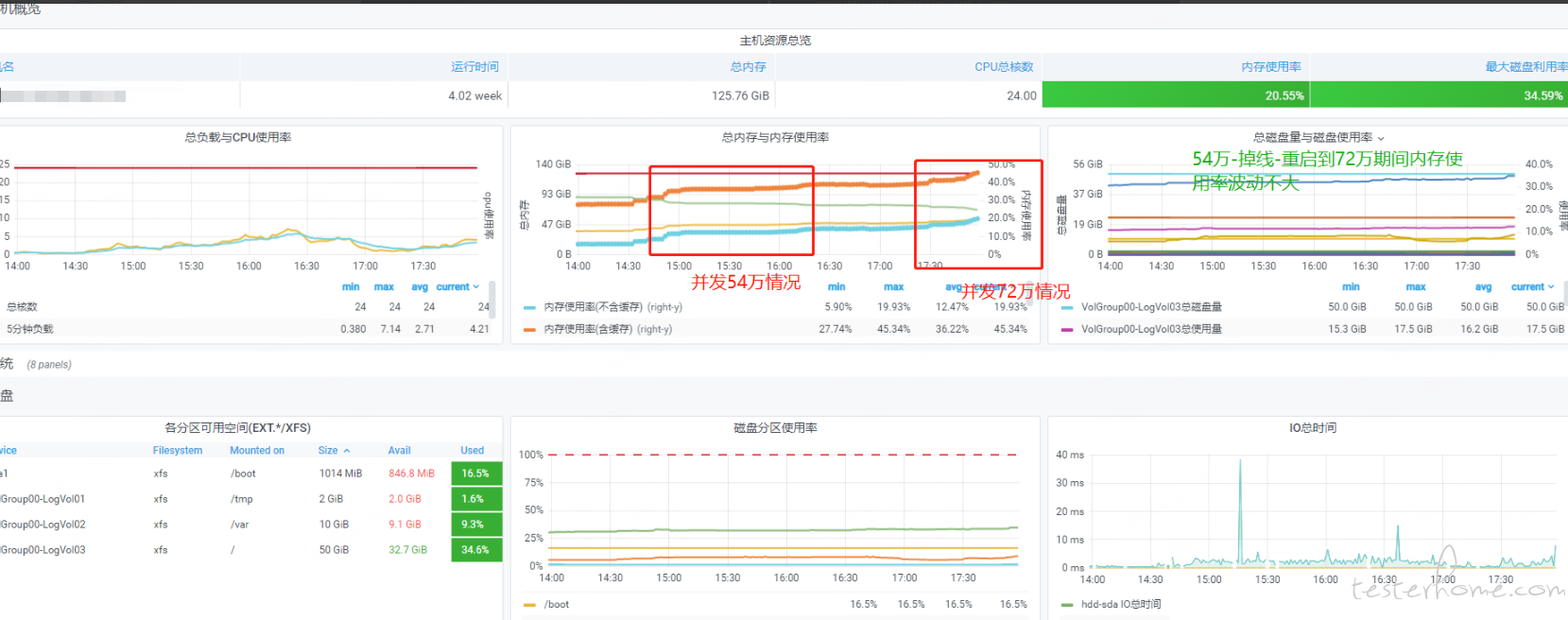Click avg header in disk usage legend

point(1484,286)
